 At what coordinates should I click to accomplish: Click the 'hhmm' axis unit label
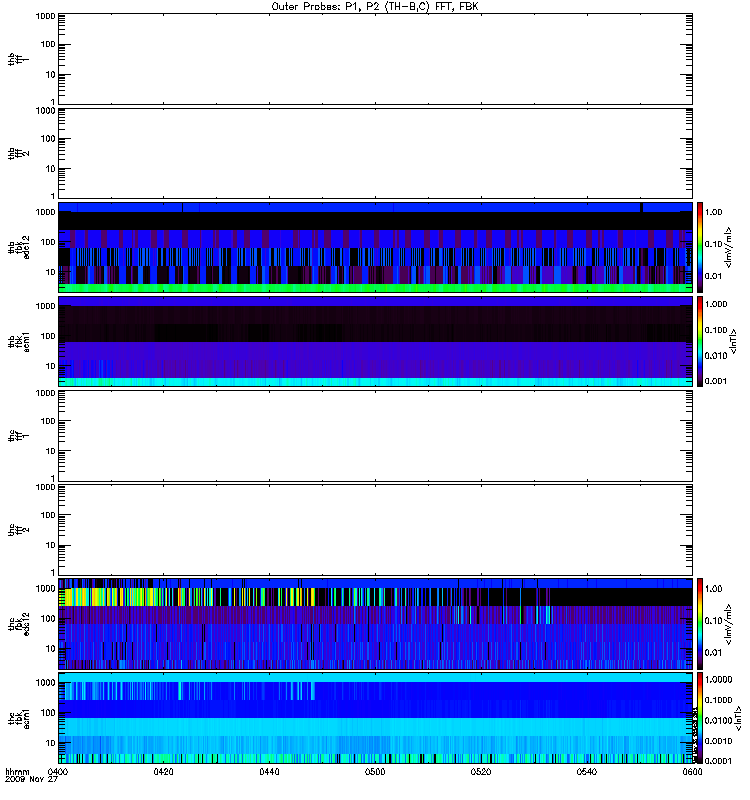click(17, 772)
